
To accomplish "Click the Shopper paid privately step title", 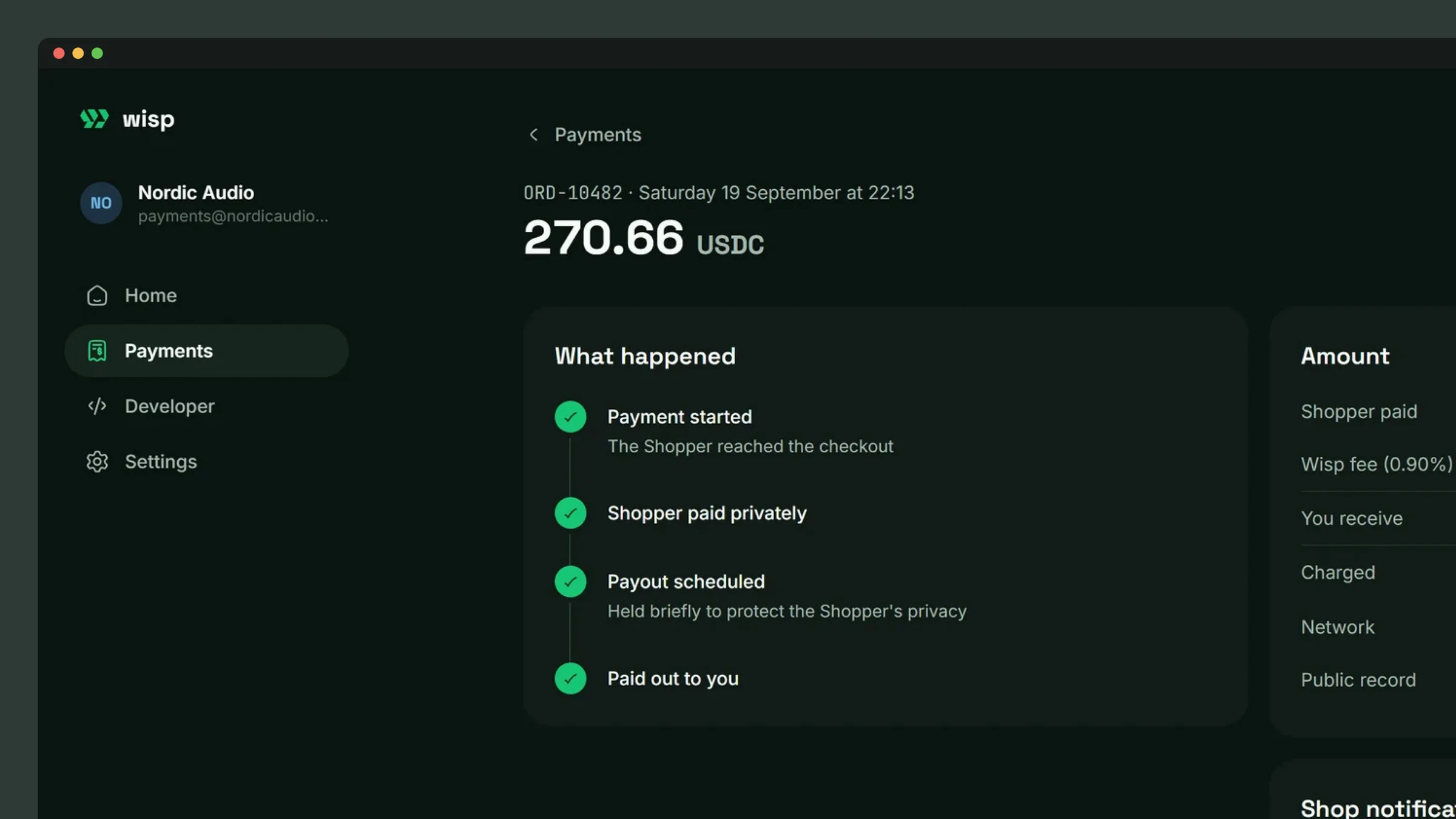I will tap(707, 513).
